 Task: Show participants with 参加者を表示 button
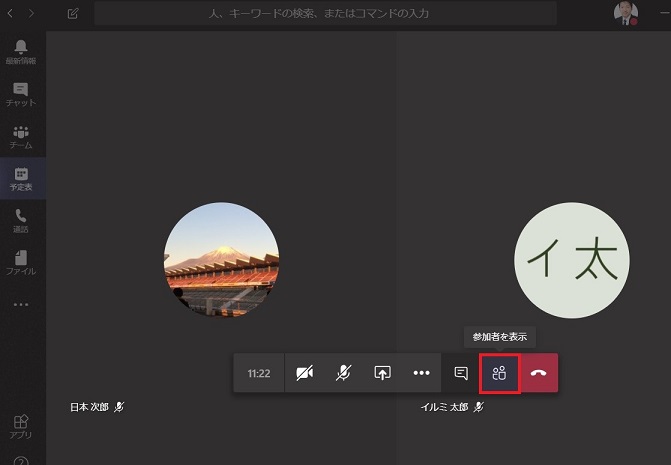(499, 373)
